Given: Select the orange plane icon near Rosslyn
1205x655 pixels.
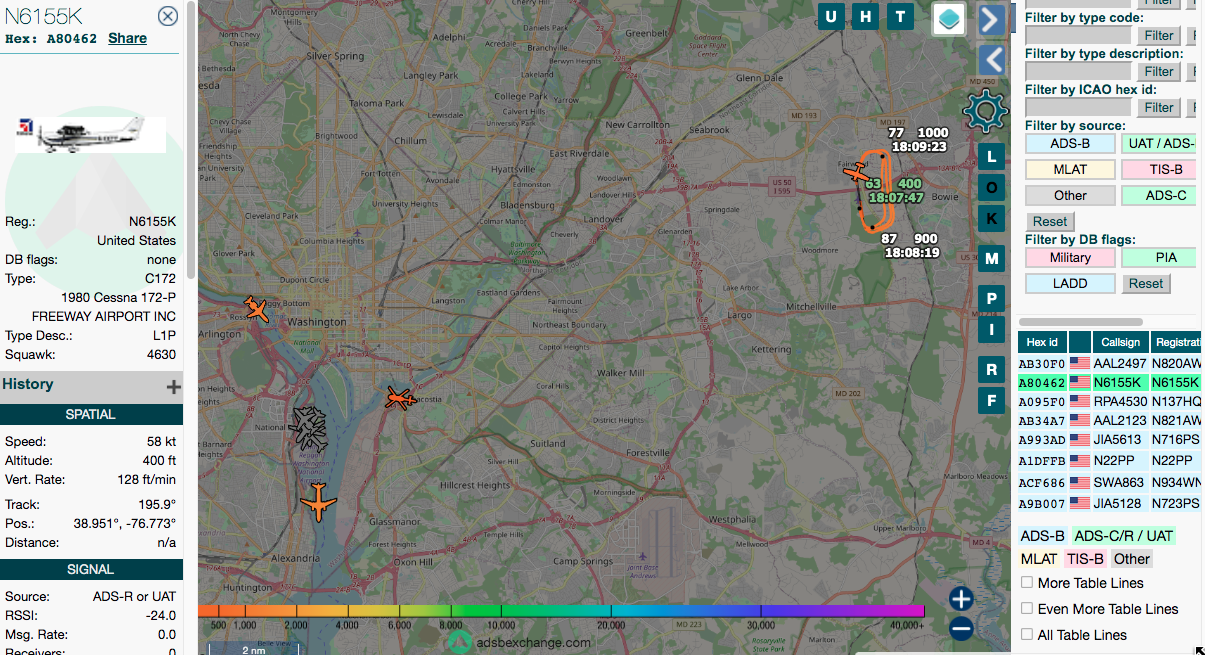Looking at the screenshot, I should pos(257,309).
